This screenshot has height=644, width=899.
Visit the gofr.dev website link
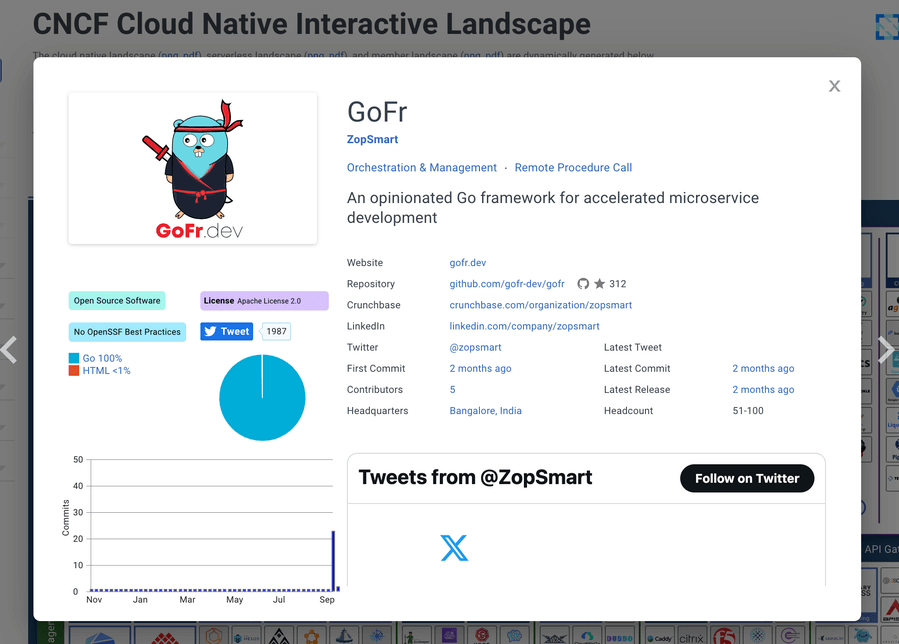coord(467,263)
